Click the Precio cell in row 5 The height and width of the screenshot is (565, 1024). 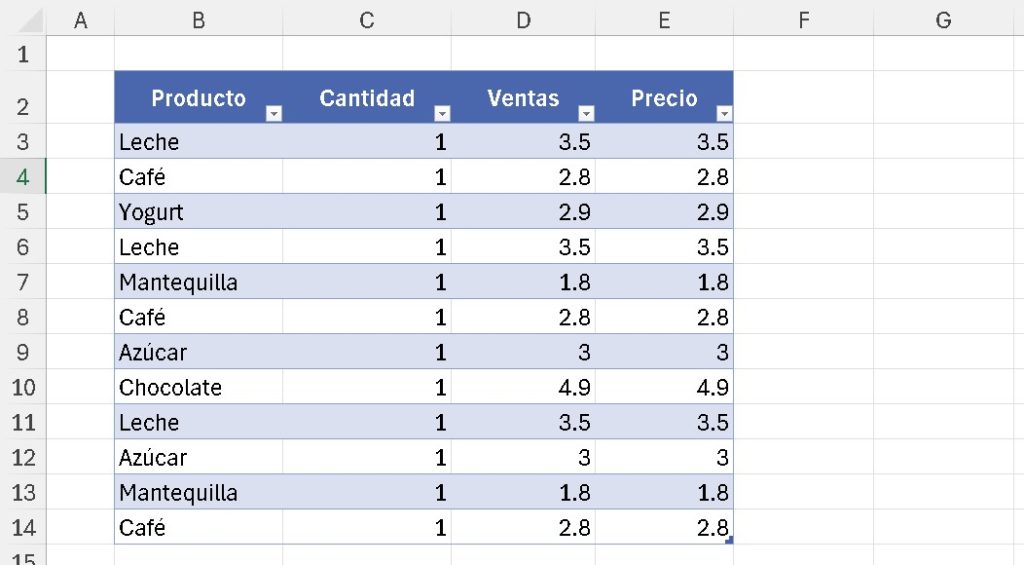pos(664,212)
